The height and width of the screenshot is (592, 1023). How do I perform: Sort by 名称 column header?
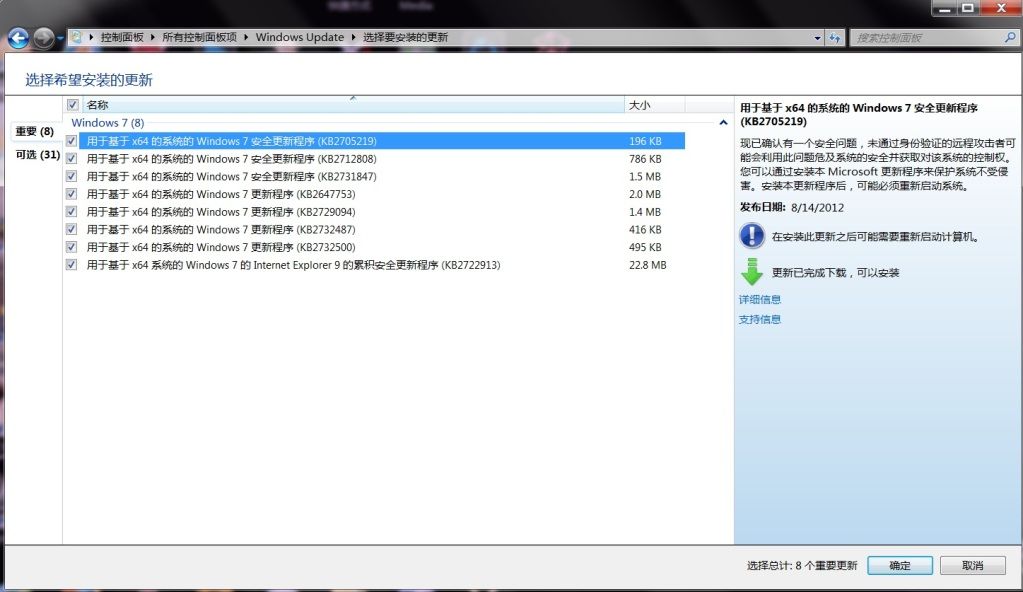353,104
